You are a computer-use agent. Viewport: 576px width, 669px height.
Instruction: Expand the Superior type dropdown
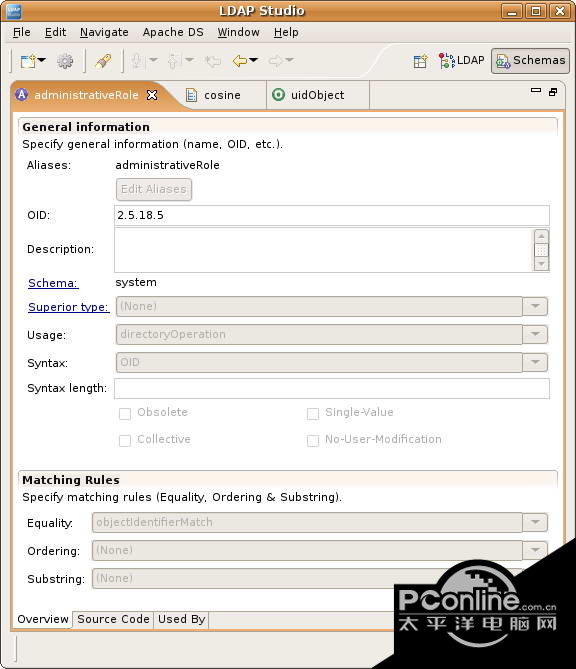pyautogui.click(x=535, y=306)
